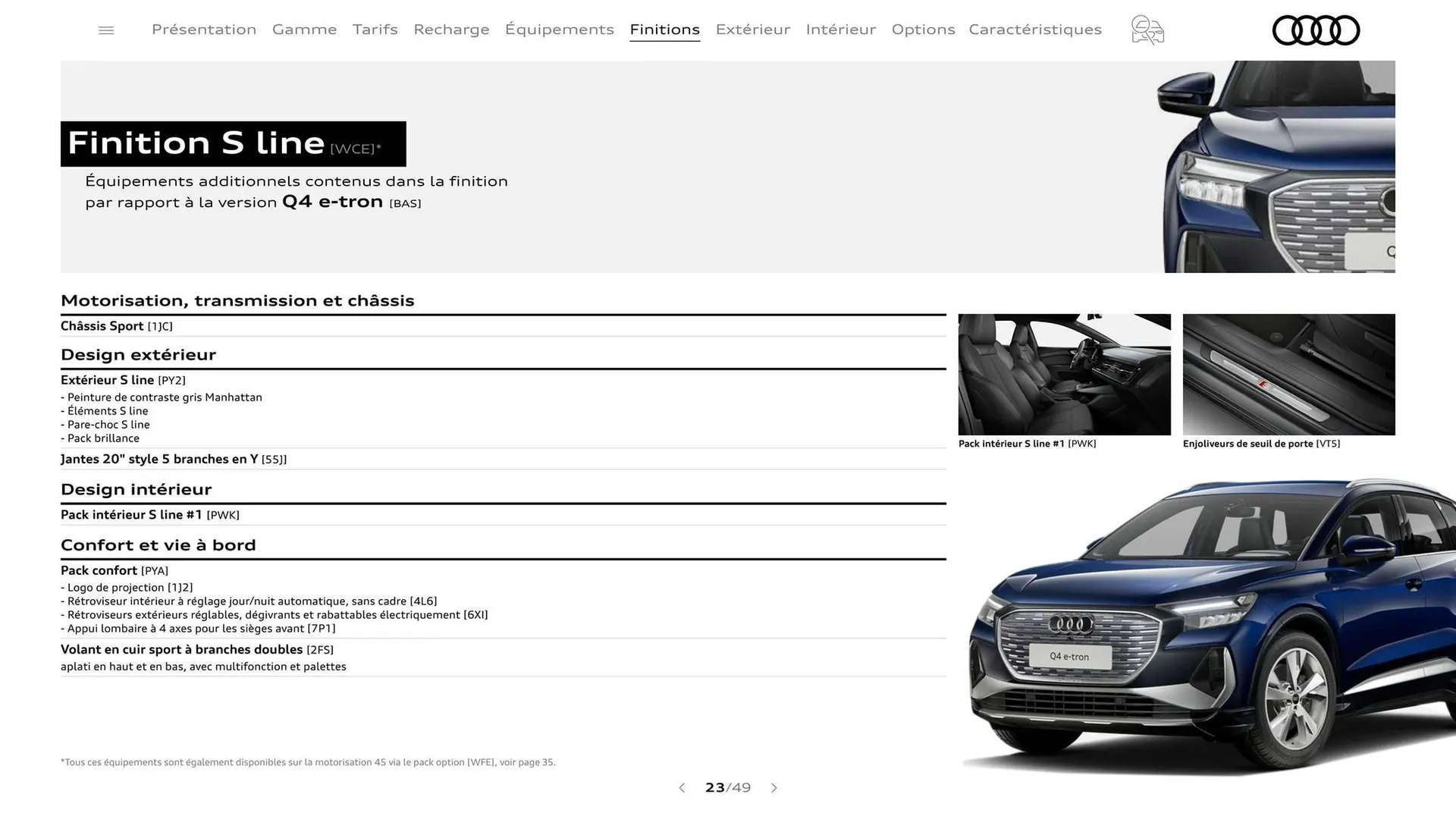
Task: Open the Intérieur section
Action: (840, 30)
